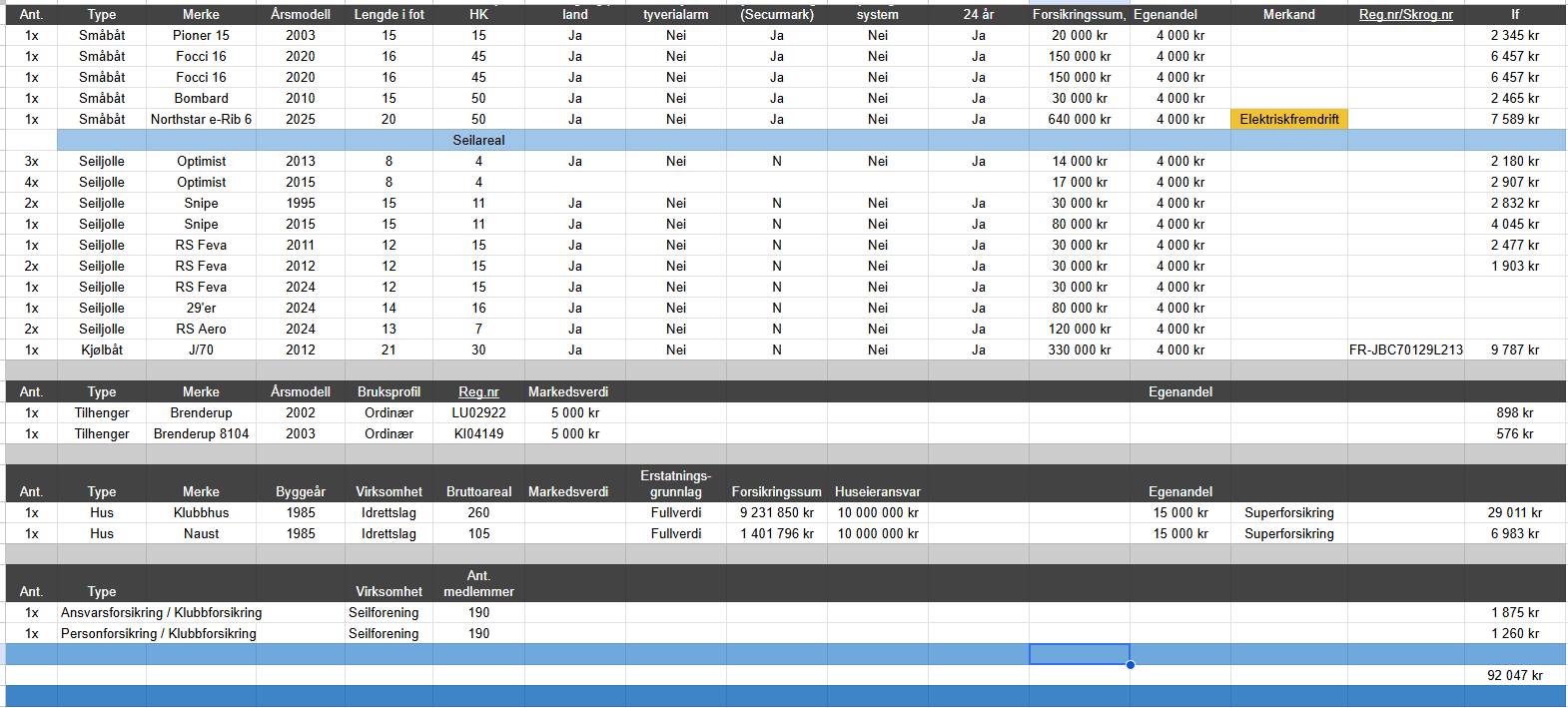Select the Bombard boat brand cell
1568x708 pixels.
[201, 98]
